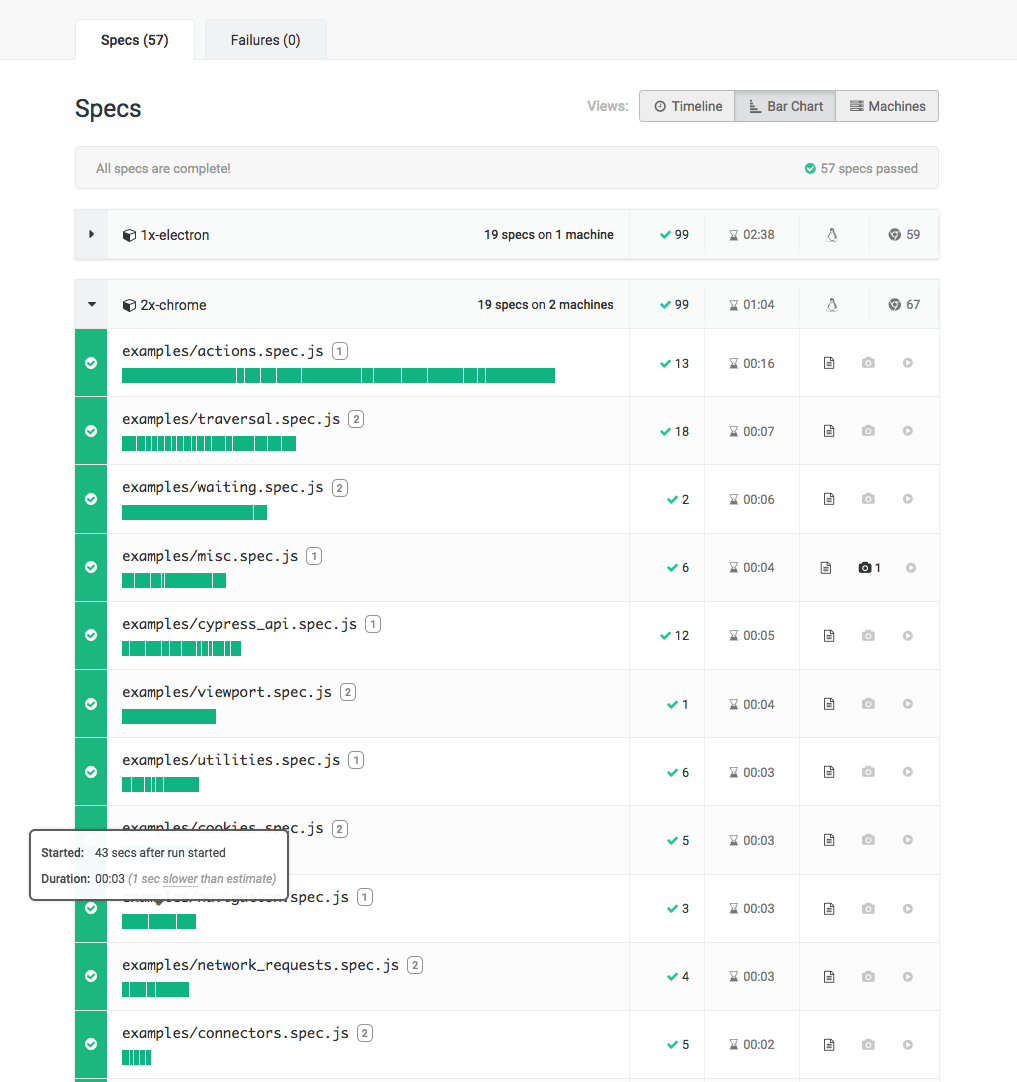Play the video recording for traversal.spec.js
This screenshot has width=1017, height=1082.
(x=907, y=430)
